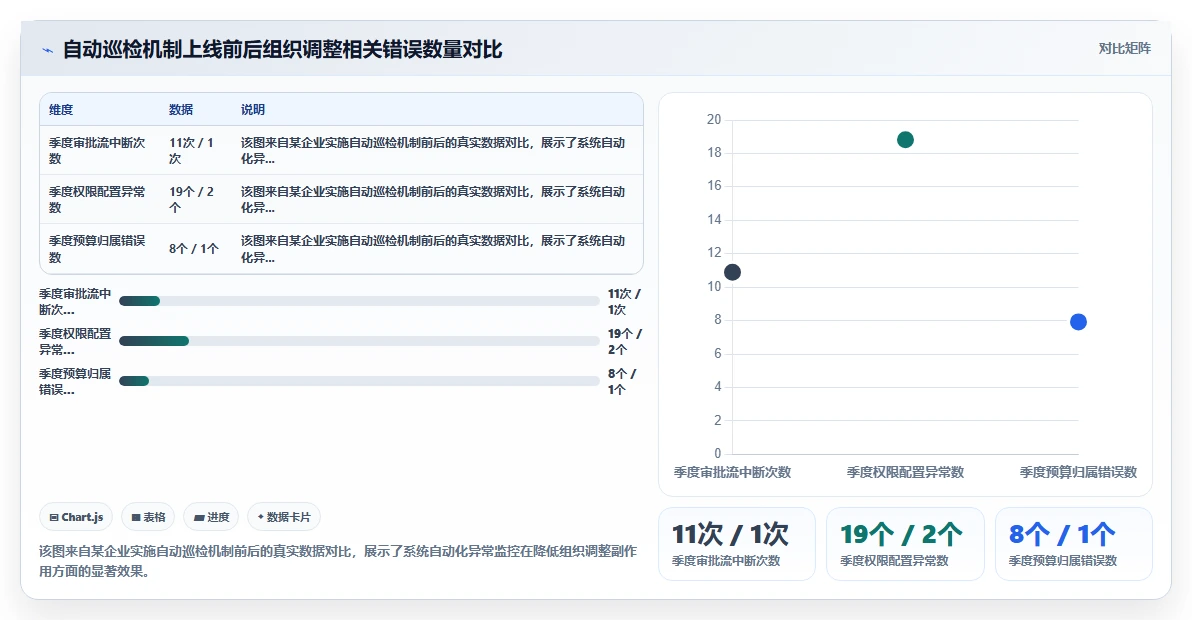Click the 数据卡片 tag chip
The image size is (1192, 620).
pos(284,517)
